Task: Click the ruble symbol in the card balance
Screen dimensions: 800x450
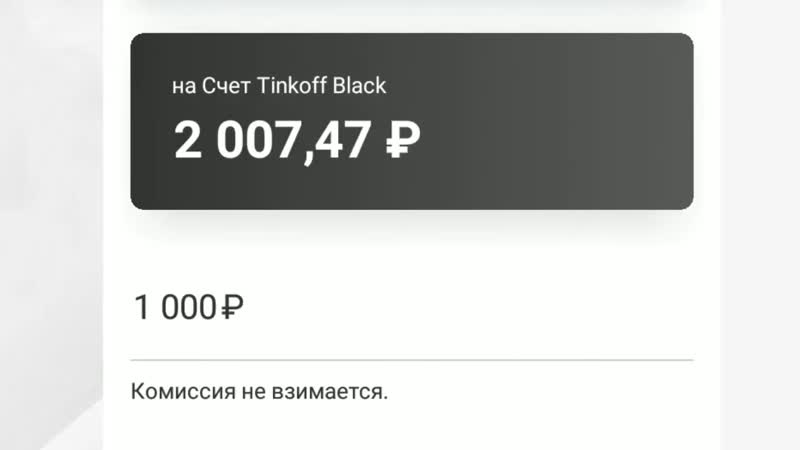Action: pos(402,140)
